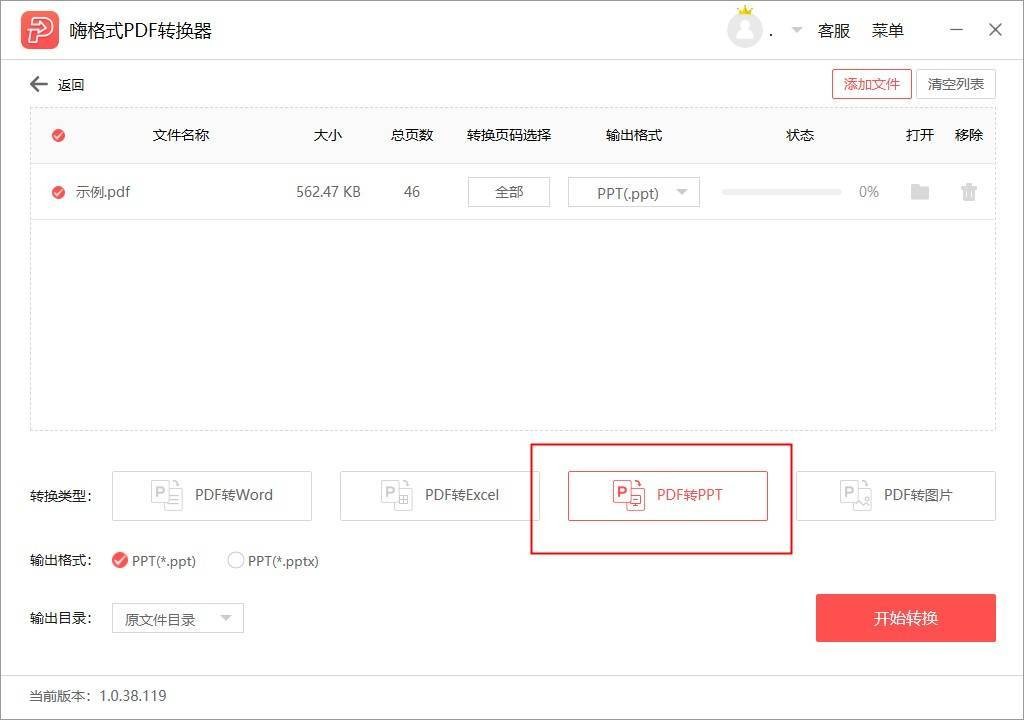Open the PPT(.ppt) output format dropdown
This screenshot has width=1024, height=720.
[x=633, y=192]
